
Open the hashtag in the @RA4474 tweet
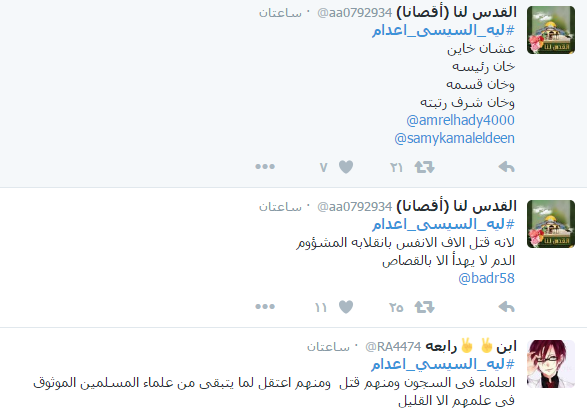[443, 364]
